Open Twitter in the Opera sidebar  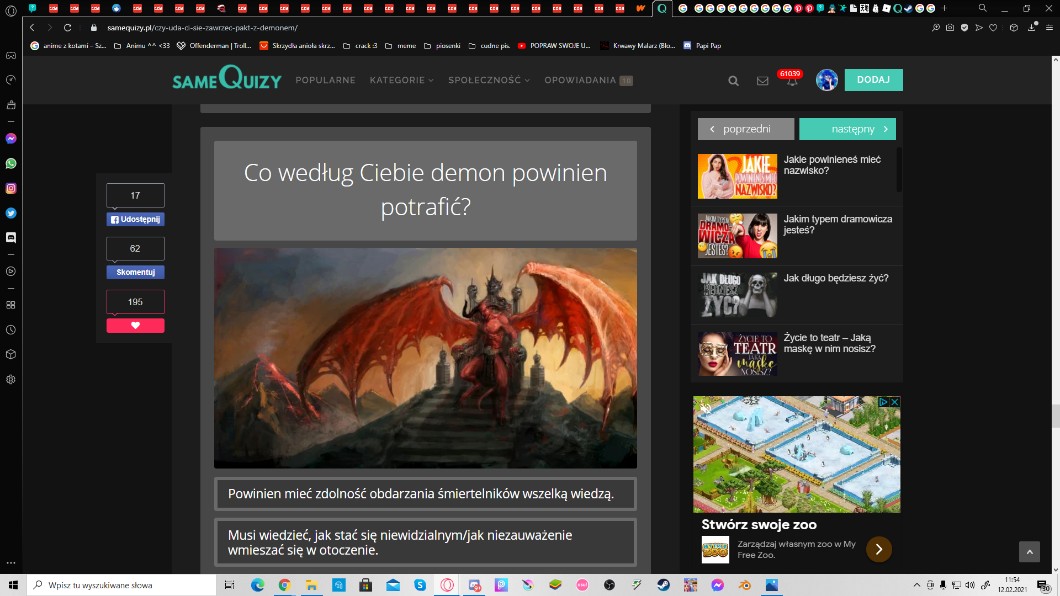coord(11,213)
